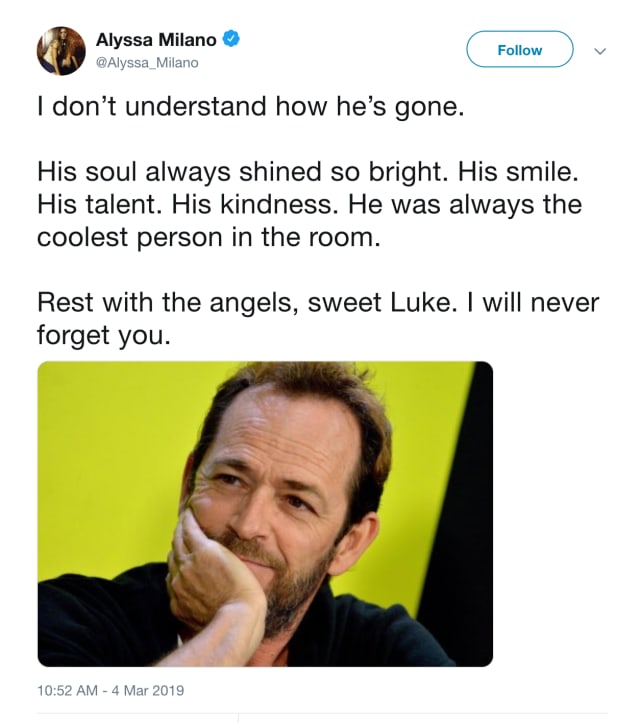
Task: Select the Alyssa Milano display name
Action: 156,40
